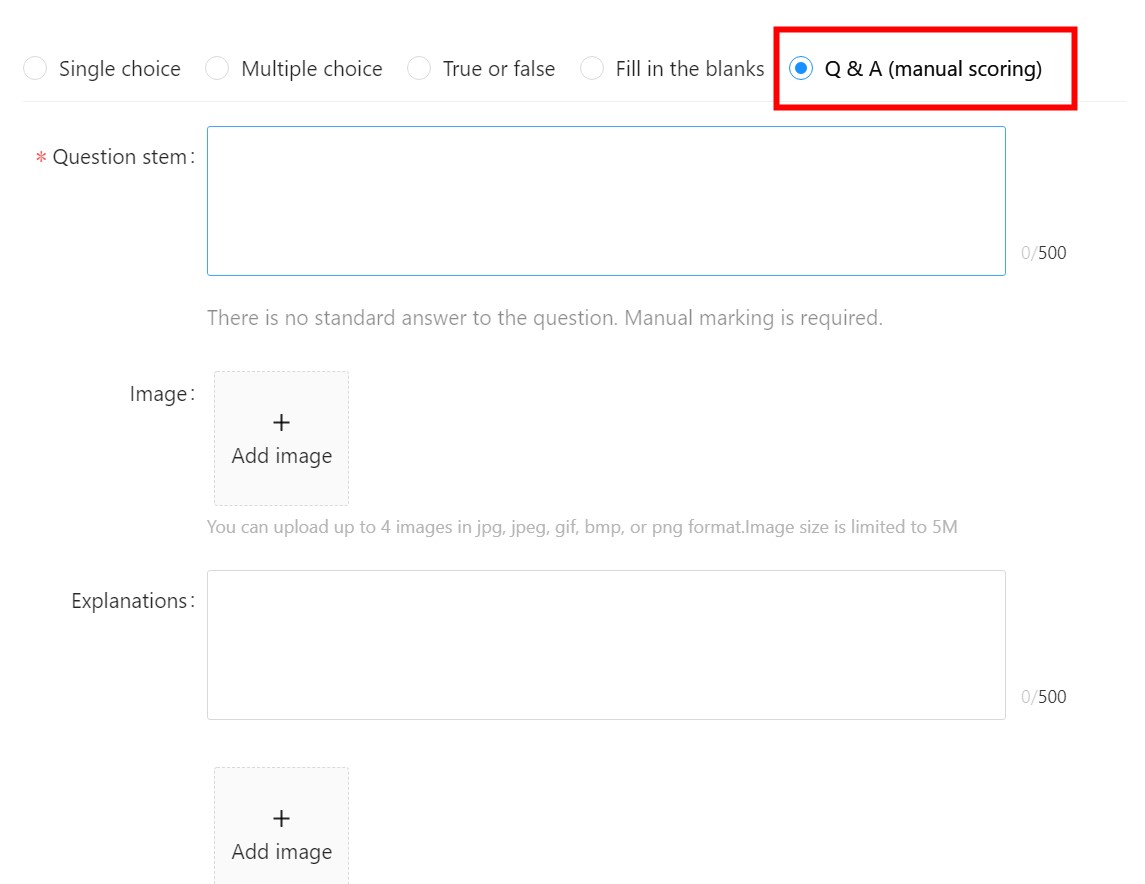Click Add image text beneath Explanations box
Viewport: 1145px width, 884px height.
click(282, 852)
